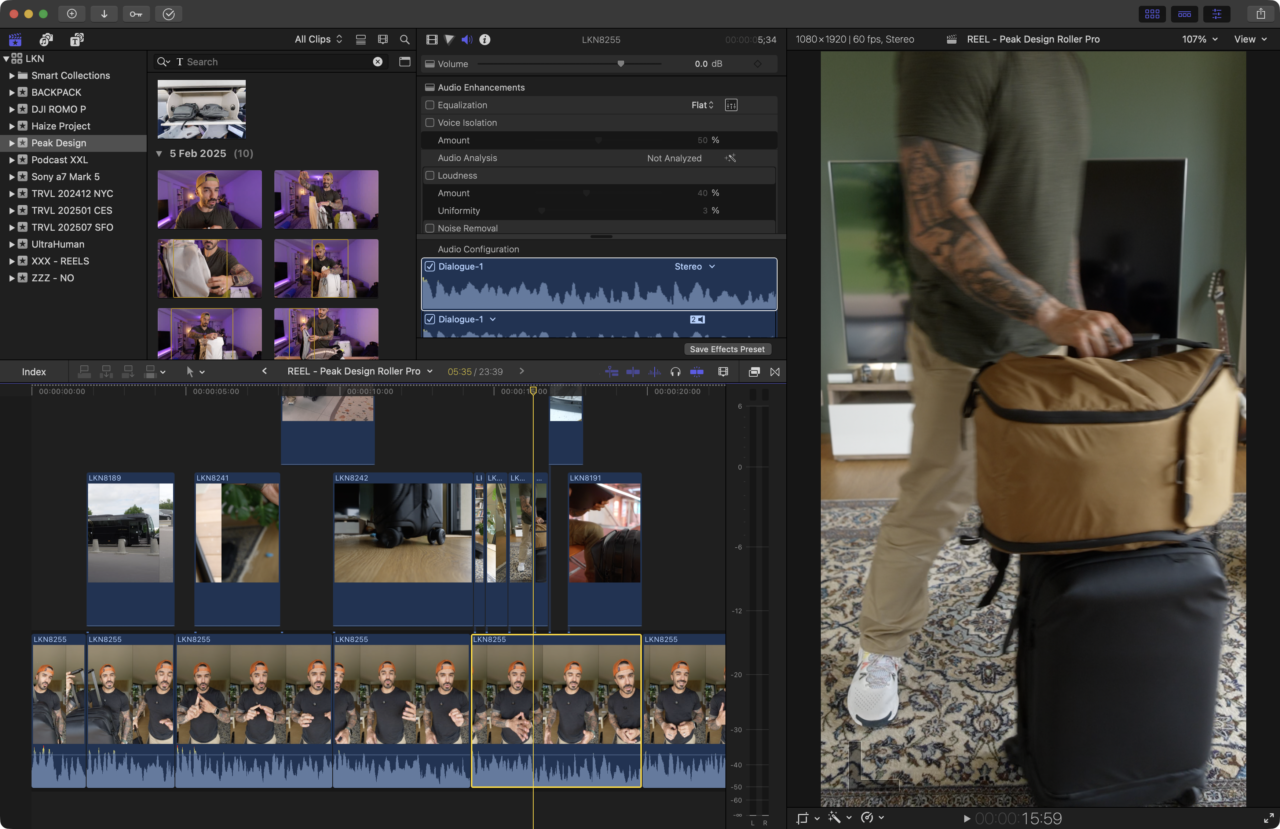Uncheck the Dialogue-1 audio channel
Screen dimensions: 1280x829
[x=431, y=266]
